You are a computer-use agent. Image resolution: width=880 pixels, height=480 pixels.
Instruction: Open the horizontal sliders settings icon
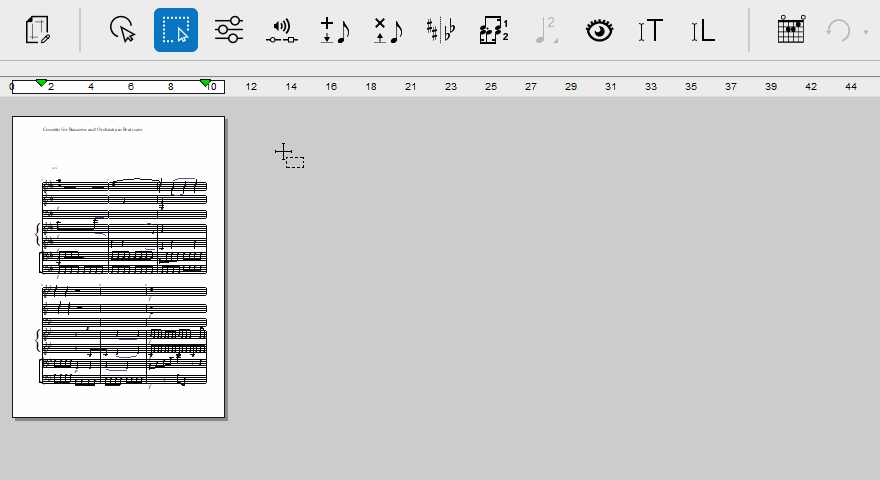point(229,30)
